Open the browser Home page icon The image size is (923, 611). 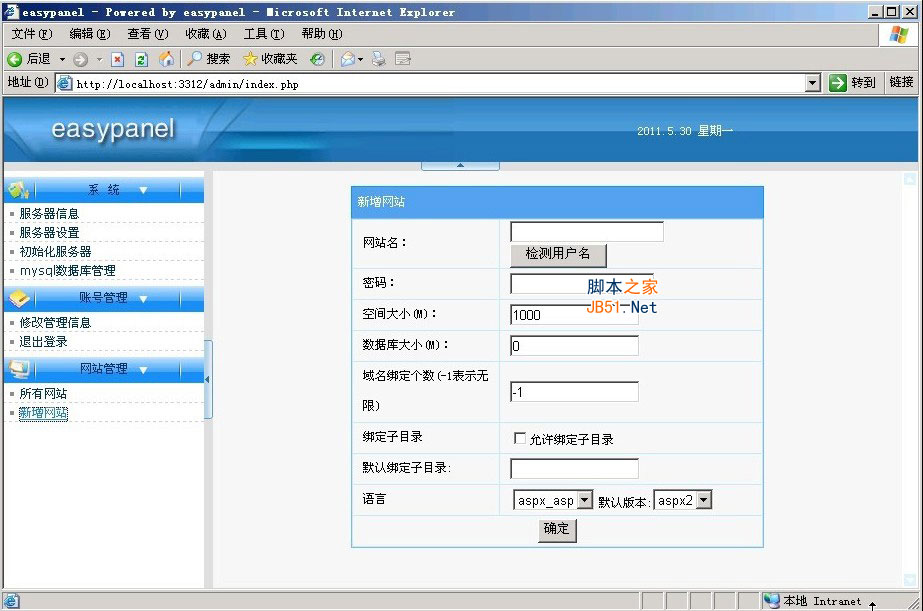pos(167,58)
